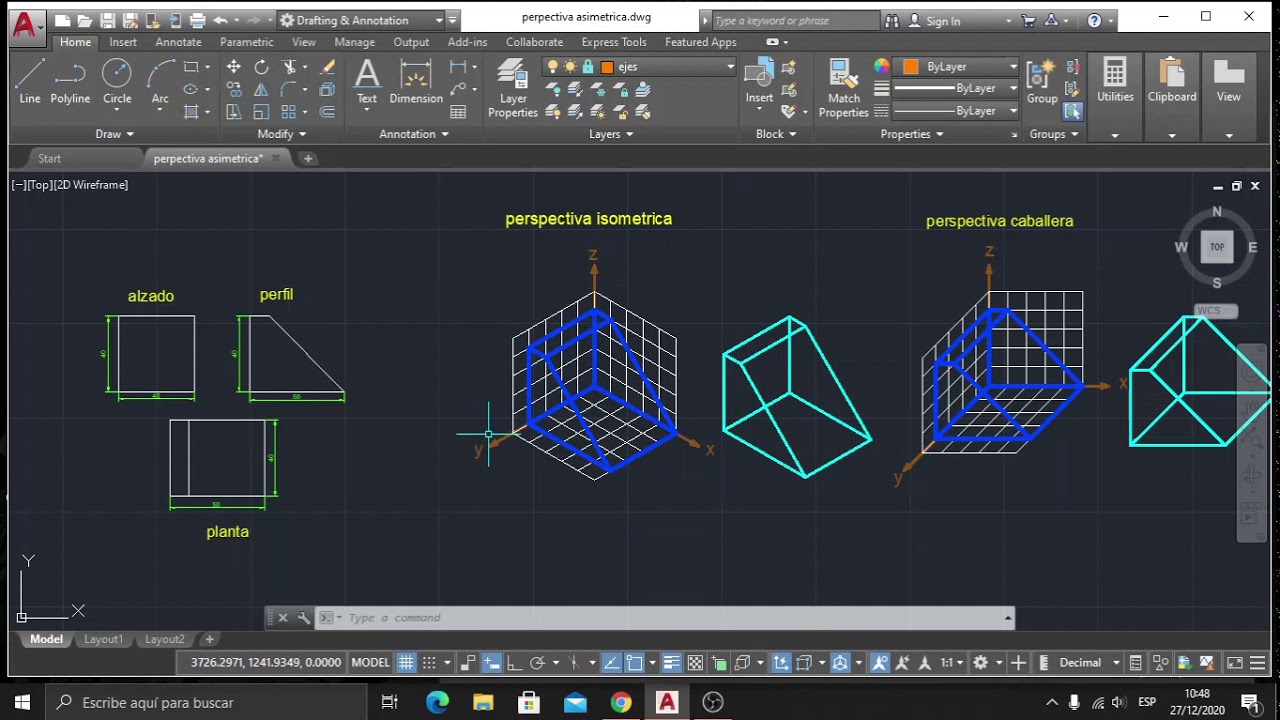Toggle polar tracking in status bar
1280x720 pixels.
(x=538, y=662)
